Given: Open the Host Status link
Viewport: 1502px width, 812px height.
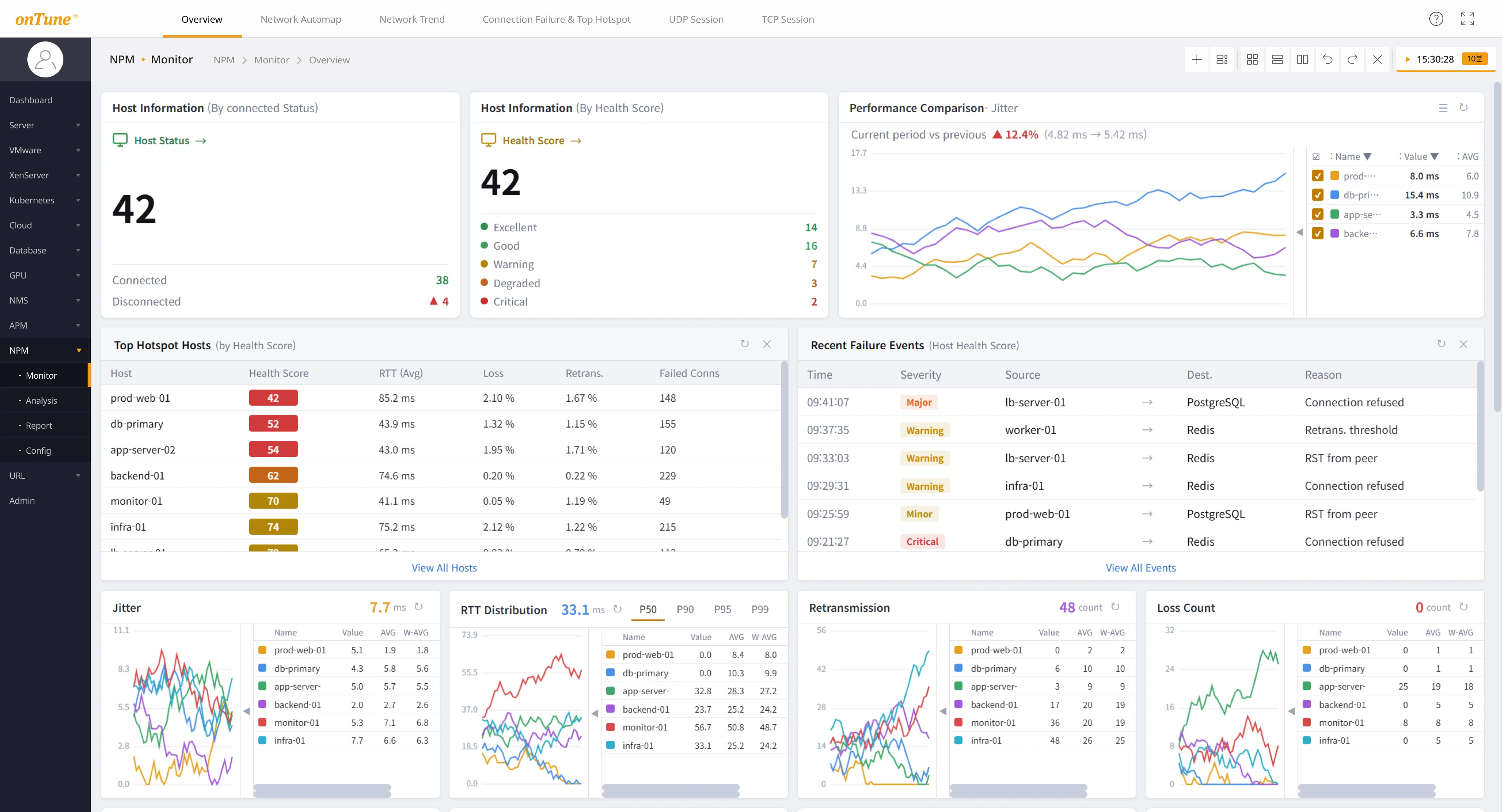Looking at the screenshot, I should (x=170, y=140).
